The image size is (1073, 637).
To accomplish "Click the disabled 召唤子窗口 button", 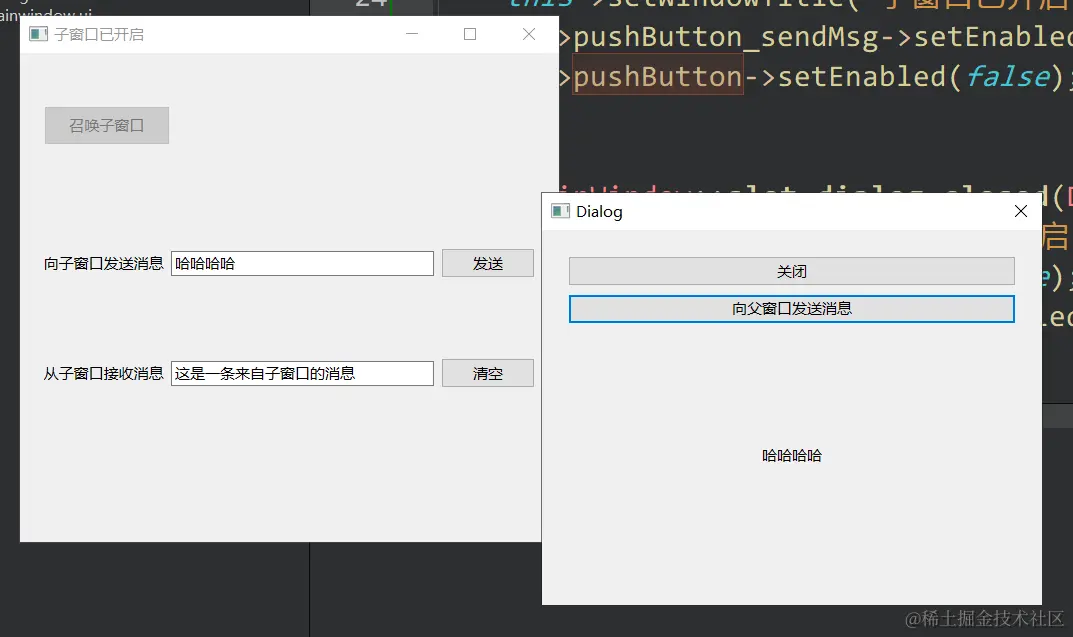I will pos(107,125).
